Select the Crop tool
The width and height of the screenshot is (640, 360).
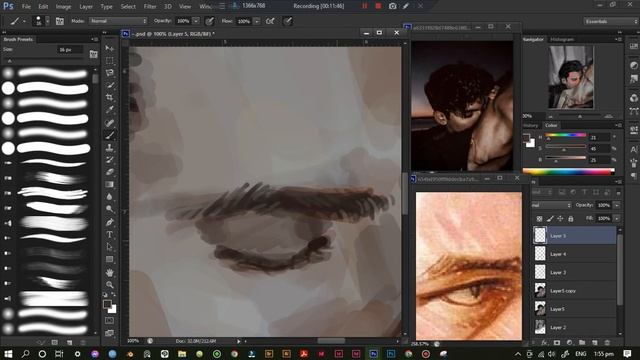tap(109, 98)
